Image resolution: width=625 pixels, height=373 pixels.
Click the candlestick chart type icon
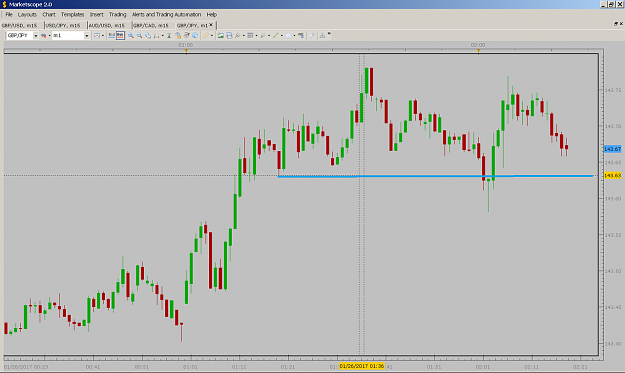coord(97,35)
